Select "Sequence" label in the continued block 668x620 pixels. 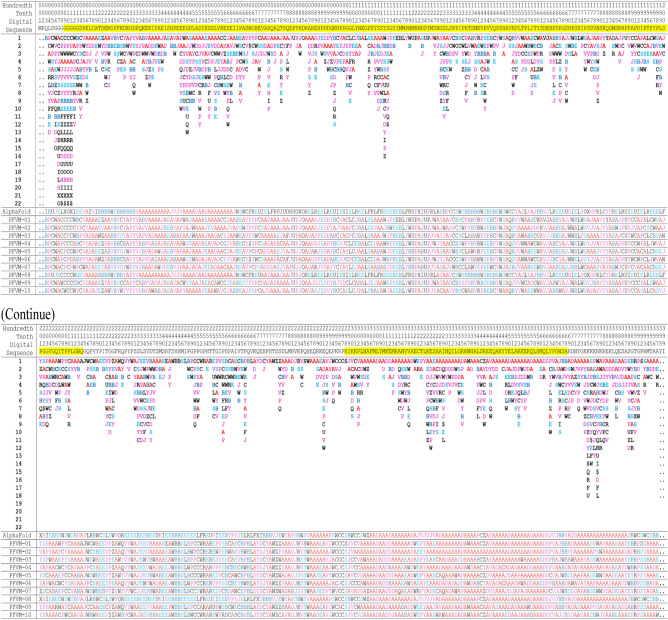coord(19,353)
